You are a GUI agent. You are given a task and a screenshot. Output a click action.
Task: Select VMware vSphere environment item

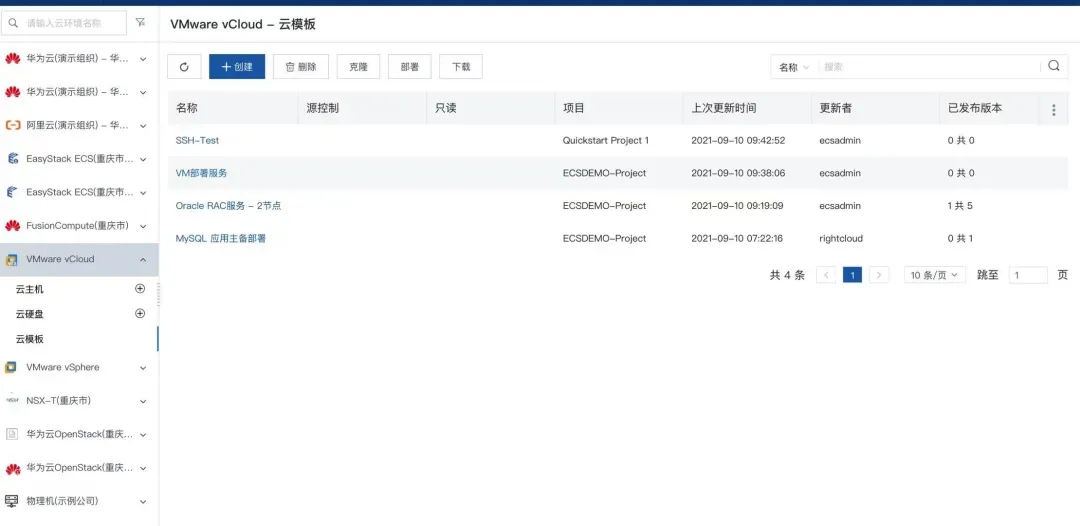(79, 368)
